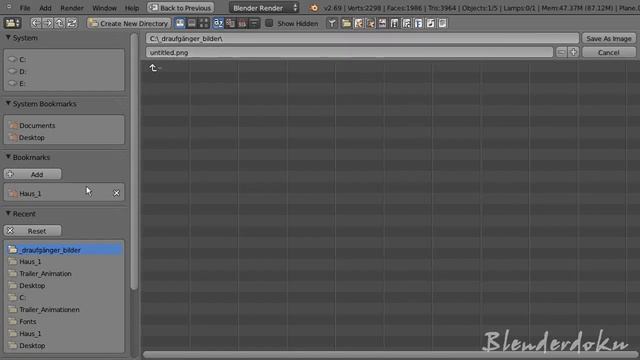Viewport: 640px width, 360px height.
Task: Increment filename number plus button
Action: 573,52
